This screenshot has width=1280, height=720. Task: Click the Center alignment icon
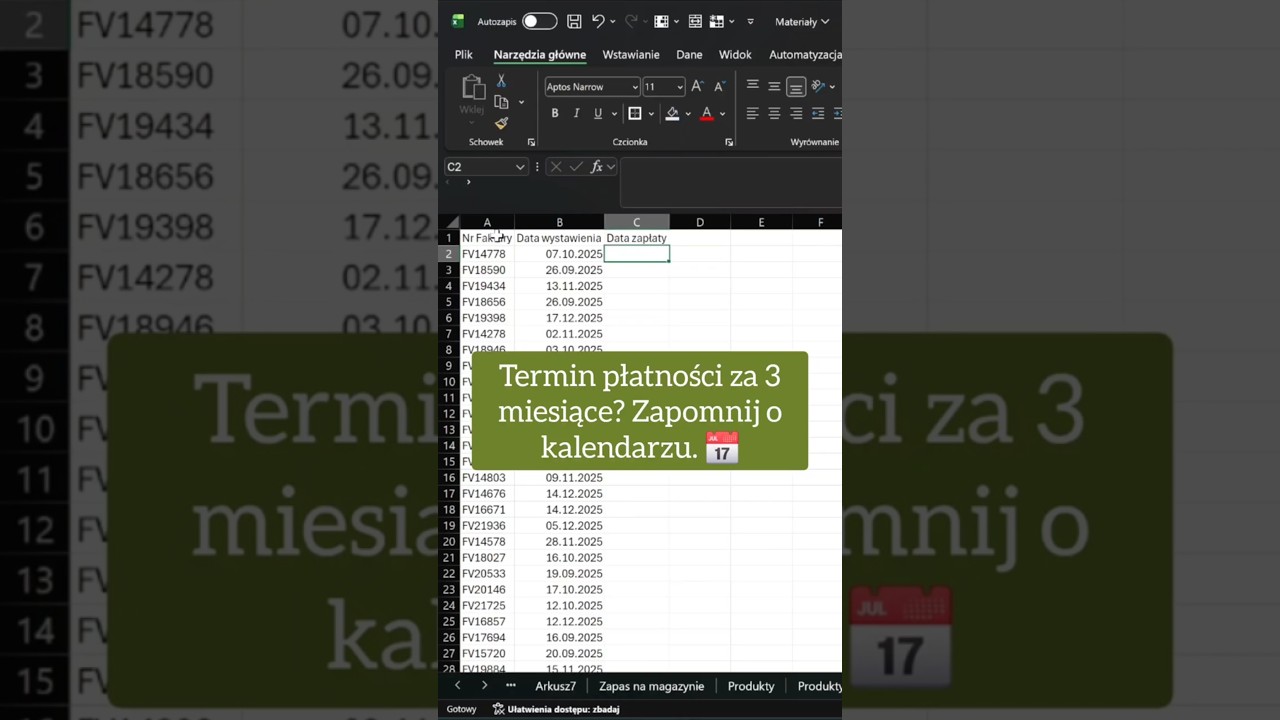pyautogui.click(x=774, y=114)
